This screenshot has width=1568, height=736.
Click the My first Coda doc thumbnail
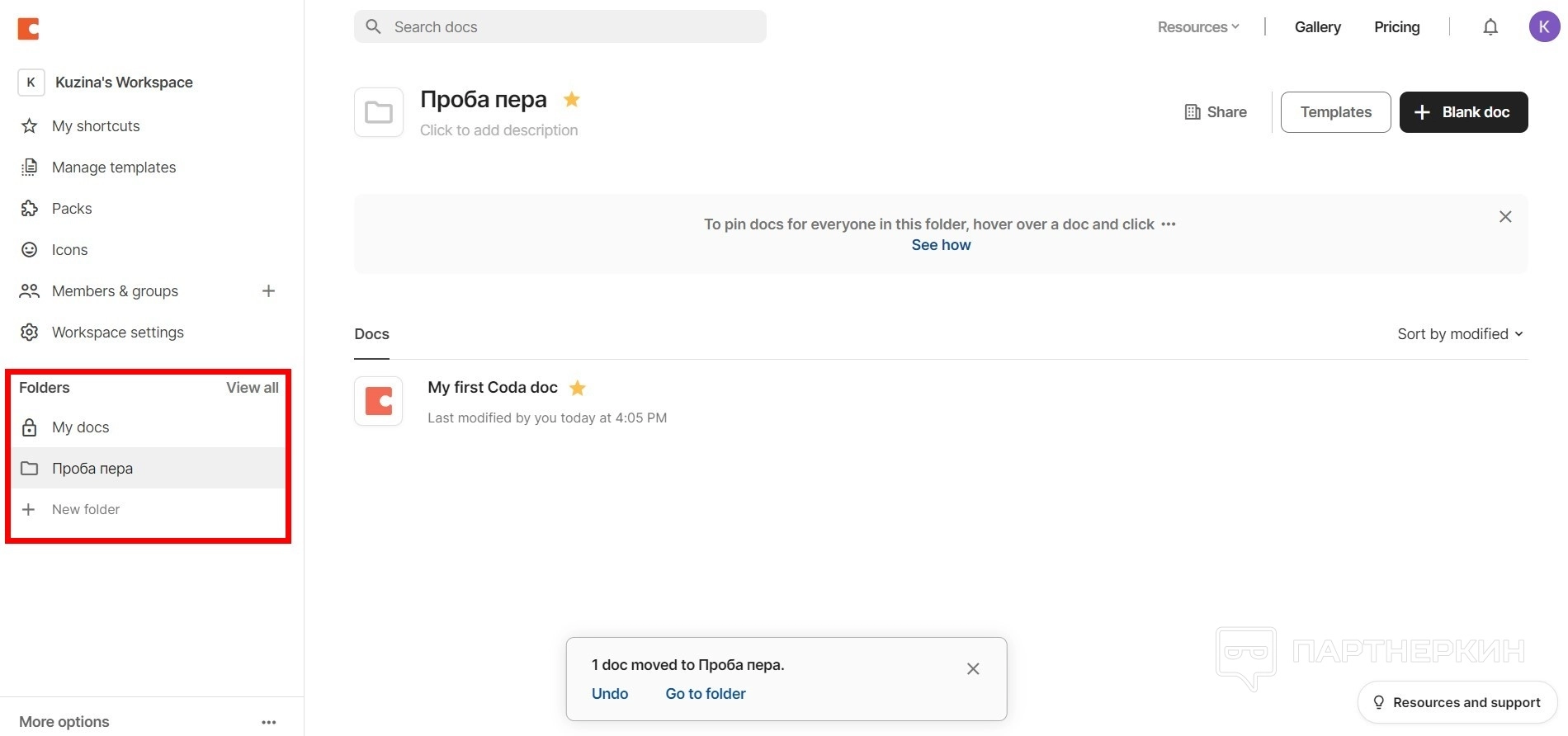click(379, 402)
